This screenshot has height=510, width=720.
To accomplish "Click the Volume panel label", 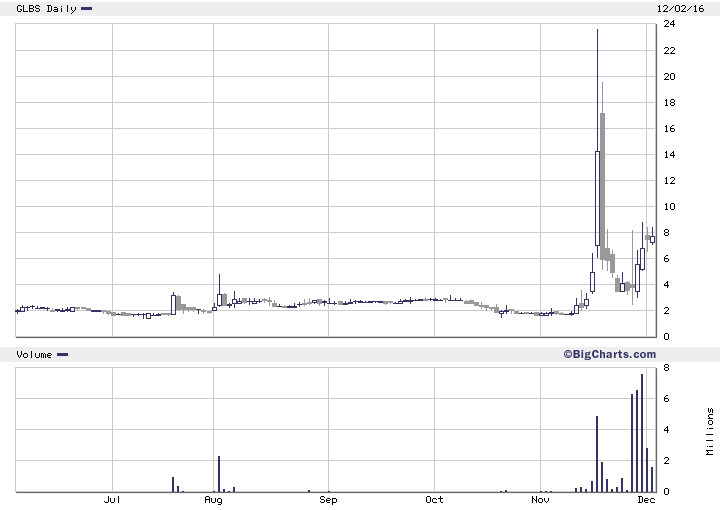I will 34,354.
